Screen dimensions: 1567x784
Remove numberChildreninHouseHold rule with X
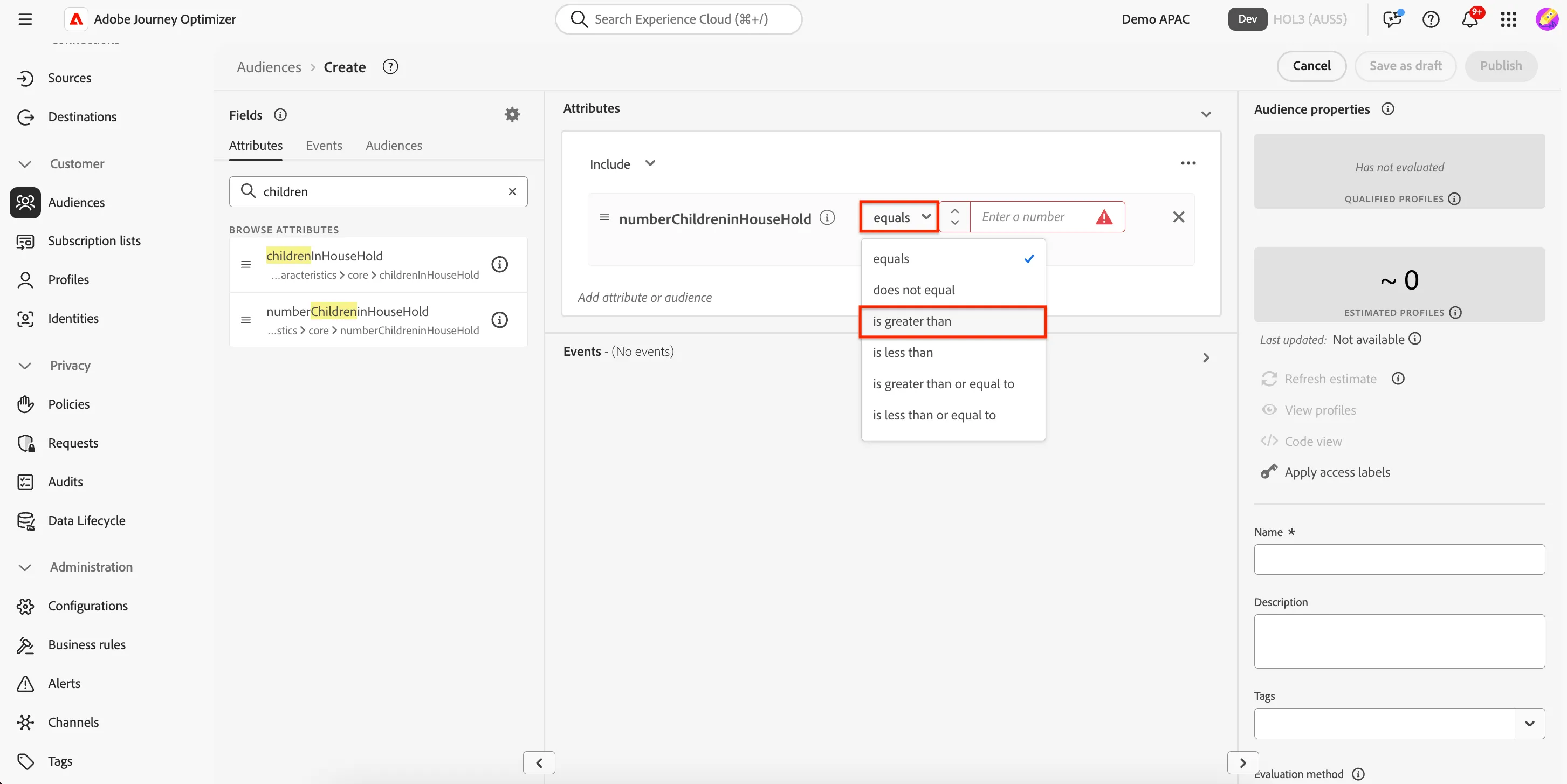coord(1178,217)
